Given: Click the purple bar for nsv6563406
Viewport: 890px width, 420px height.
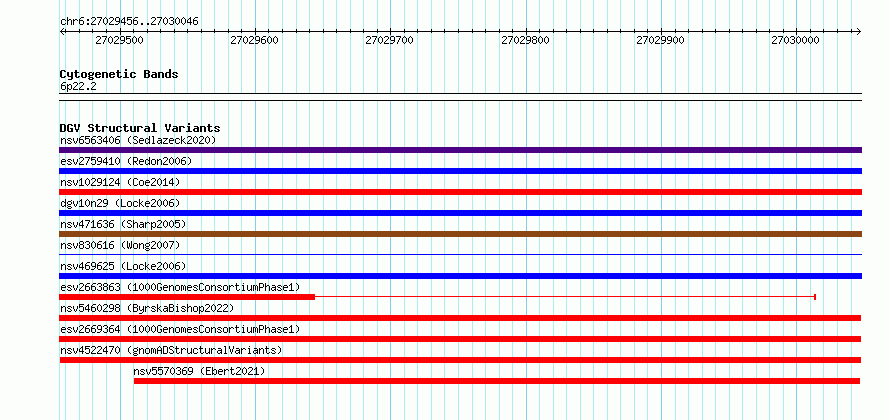Looking at the screenshot, I should (x=460, y=150).
